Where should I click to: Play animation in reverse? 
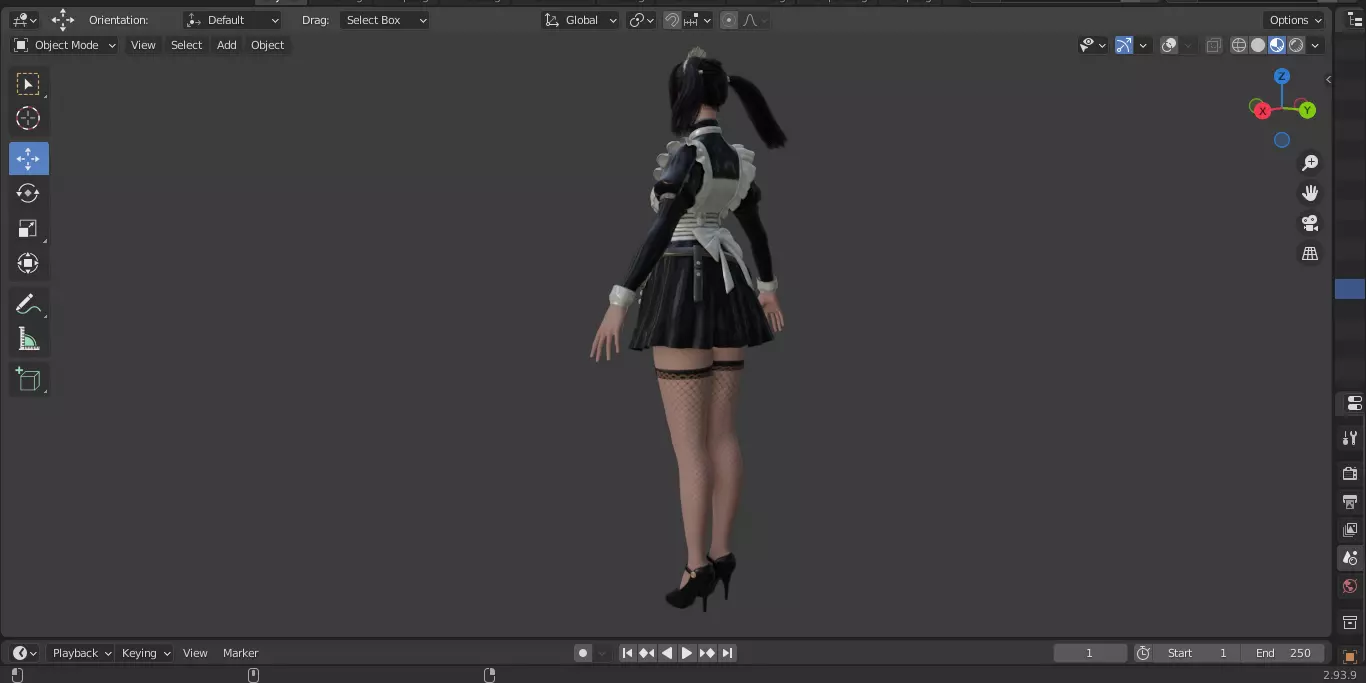tap(667, 653)
